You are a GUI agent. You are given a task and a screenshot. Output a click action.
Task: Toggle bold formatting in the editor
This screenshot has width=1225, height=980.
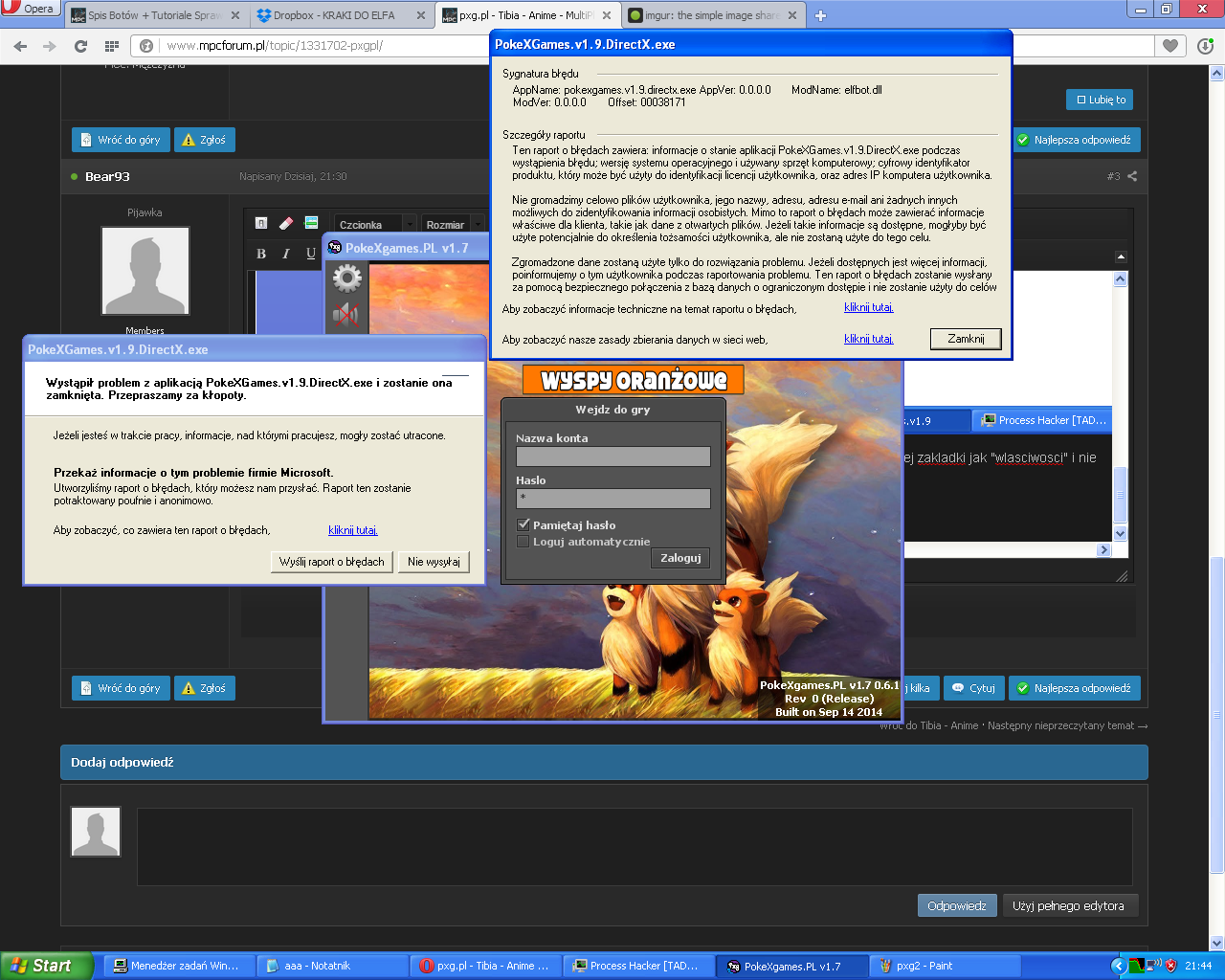[261, 254]
